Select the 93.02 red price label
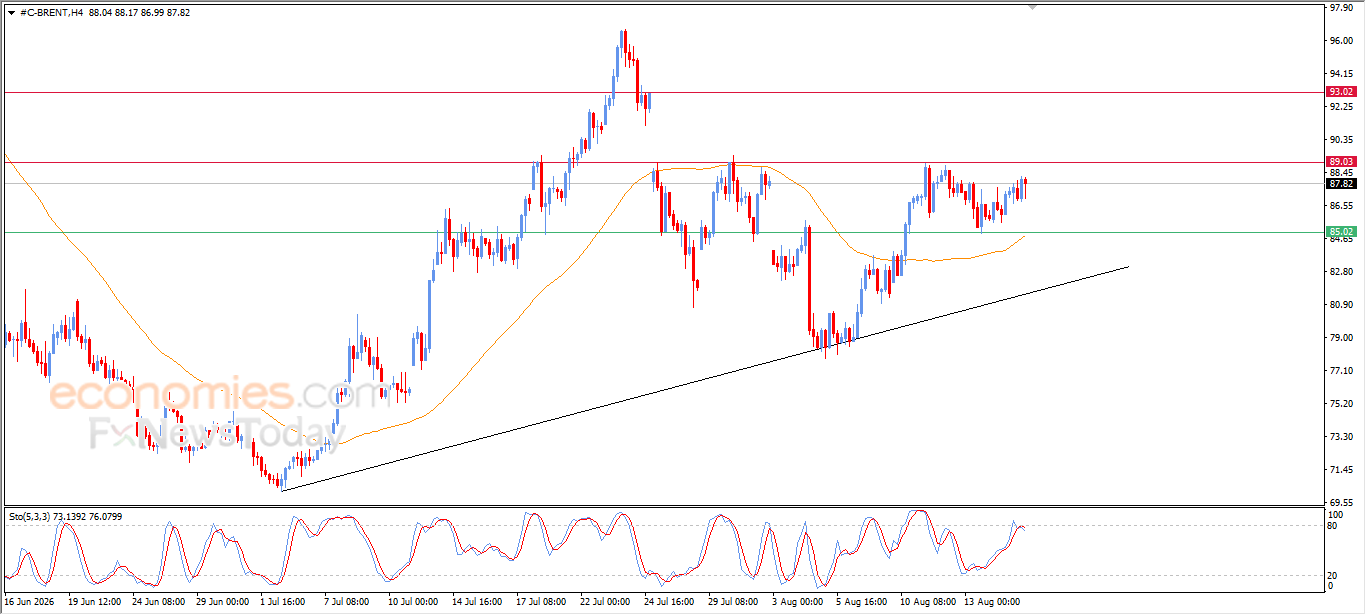This screenshot has height=615, width=1366. [x=1340, y=92]
